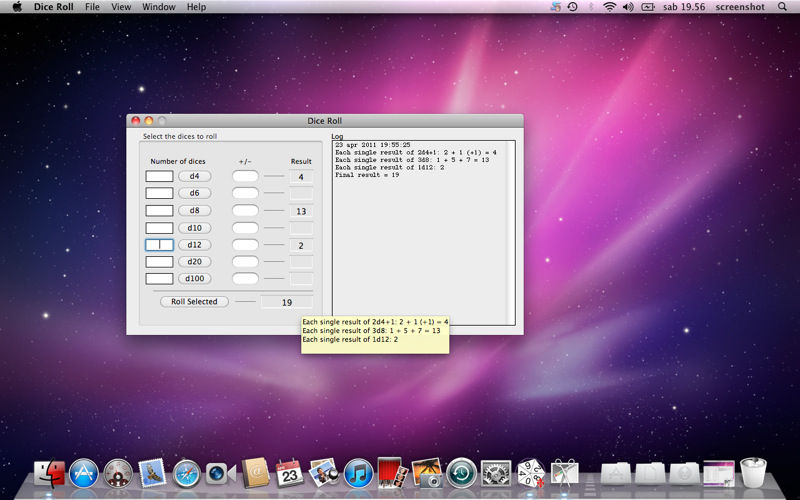Click the 'Final result = 19' log line
Screen dimensions: 800x500
(x=367, y=175)
